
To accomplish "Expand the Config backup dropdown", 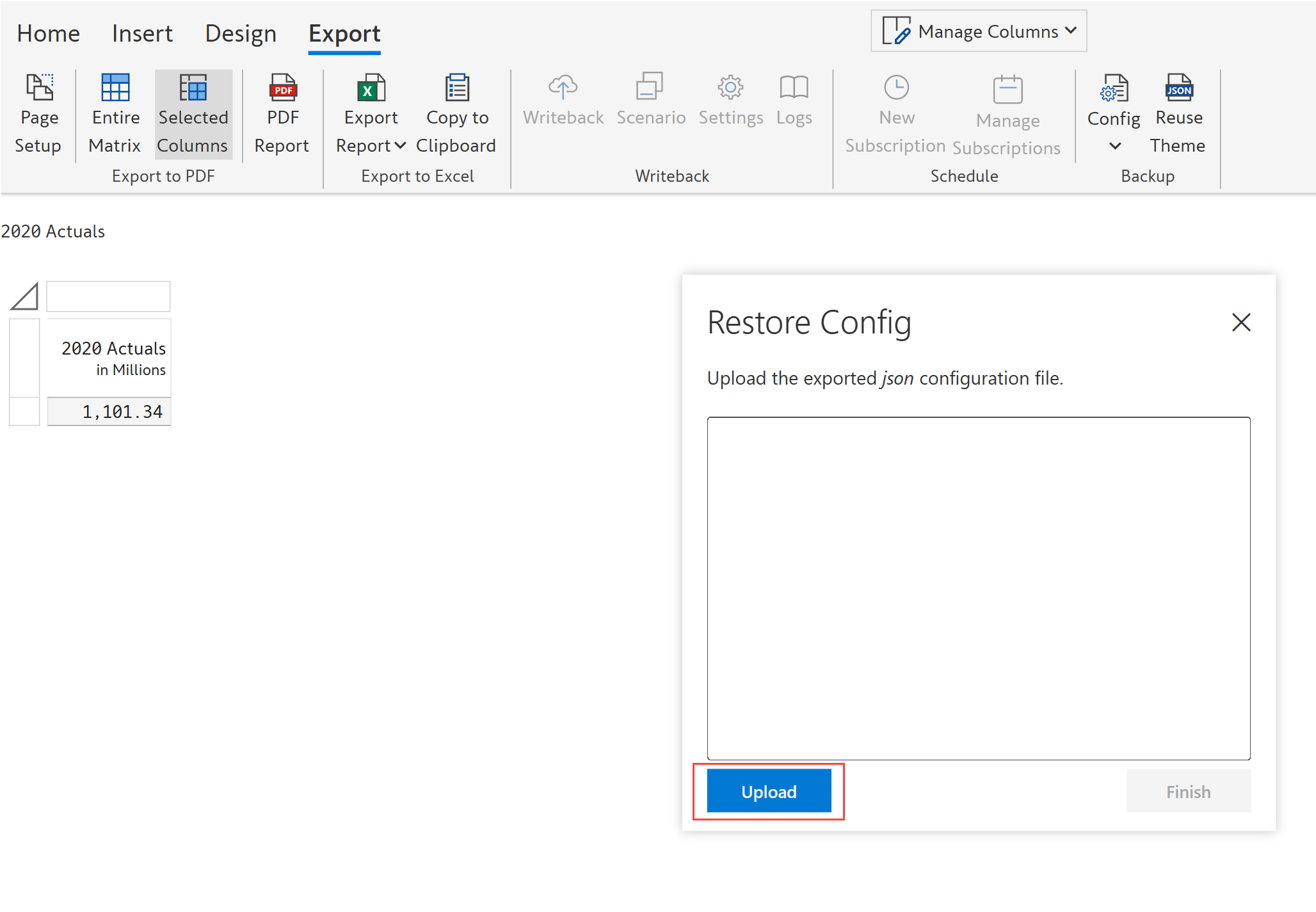I will click(x=1114, y=145).
